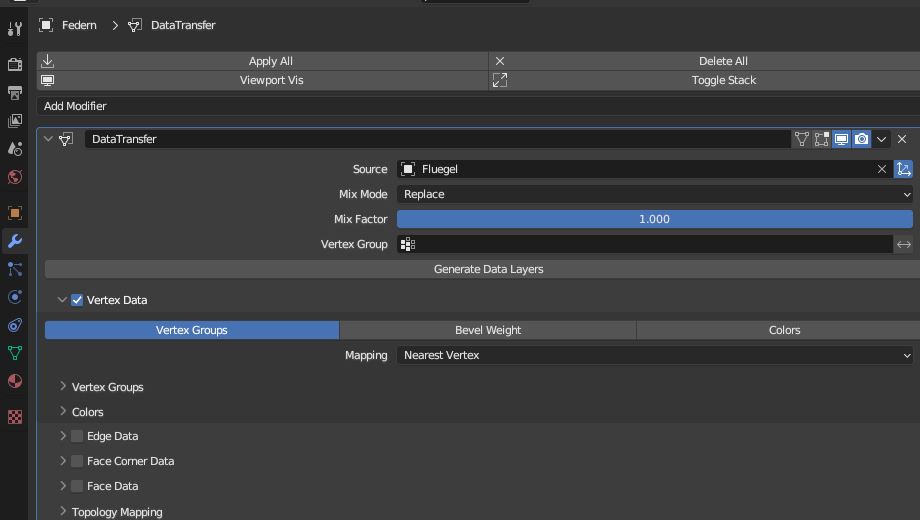Screen dimensions: 920x520
Task: Expand the Topology Mapping section
Action: pos(116,512)
